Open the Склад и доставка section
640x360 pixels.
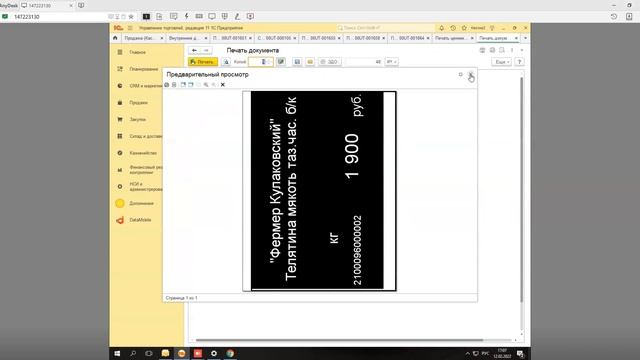coord(145,136)
